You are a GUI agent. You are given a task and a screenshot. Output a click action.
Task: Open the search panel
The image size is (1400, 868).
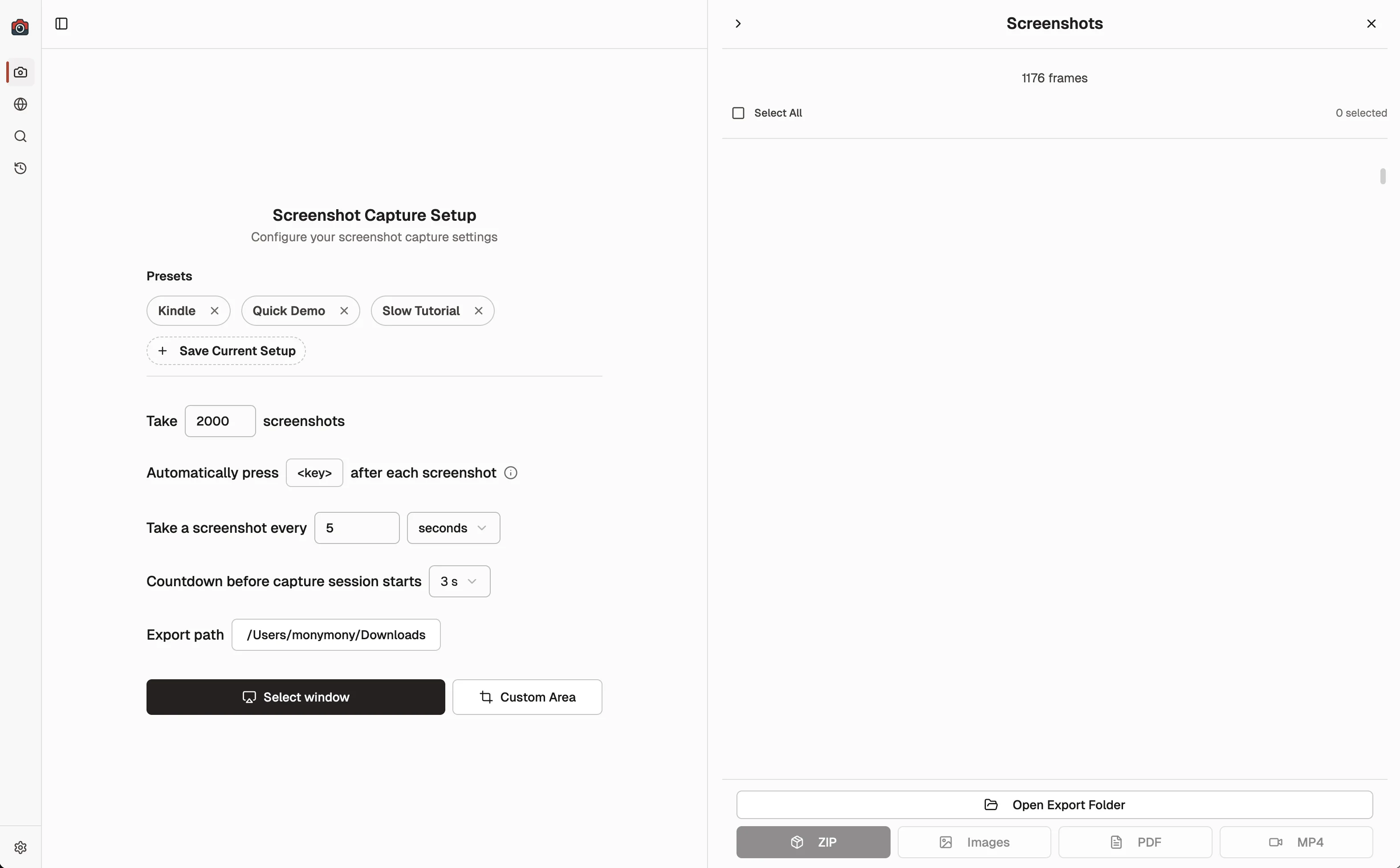(x=20, y=136)
